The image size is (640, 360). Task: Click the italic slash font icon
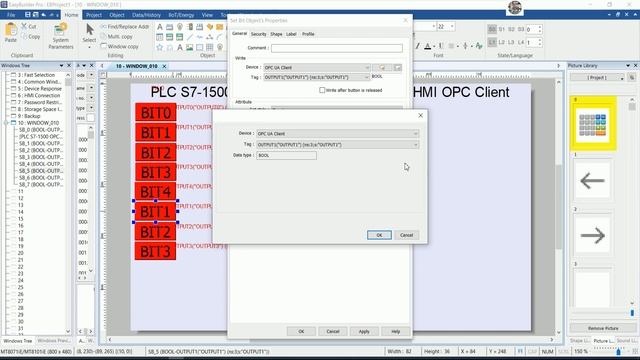click(417, 46)
